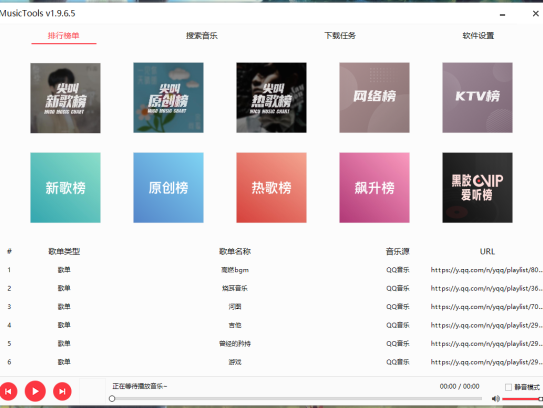Click QQ音乐 source in row 3

point(398,307)
